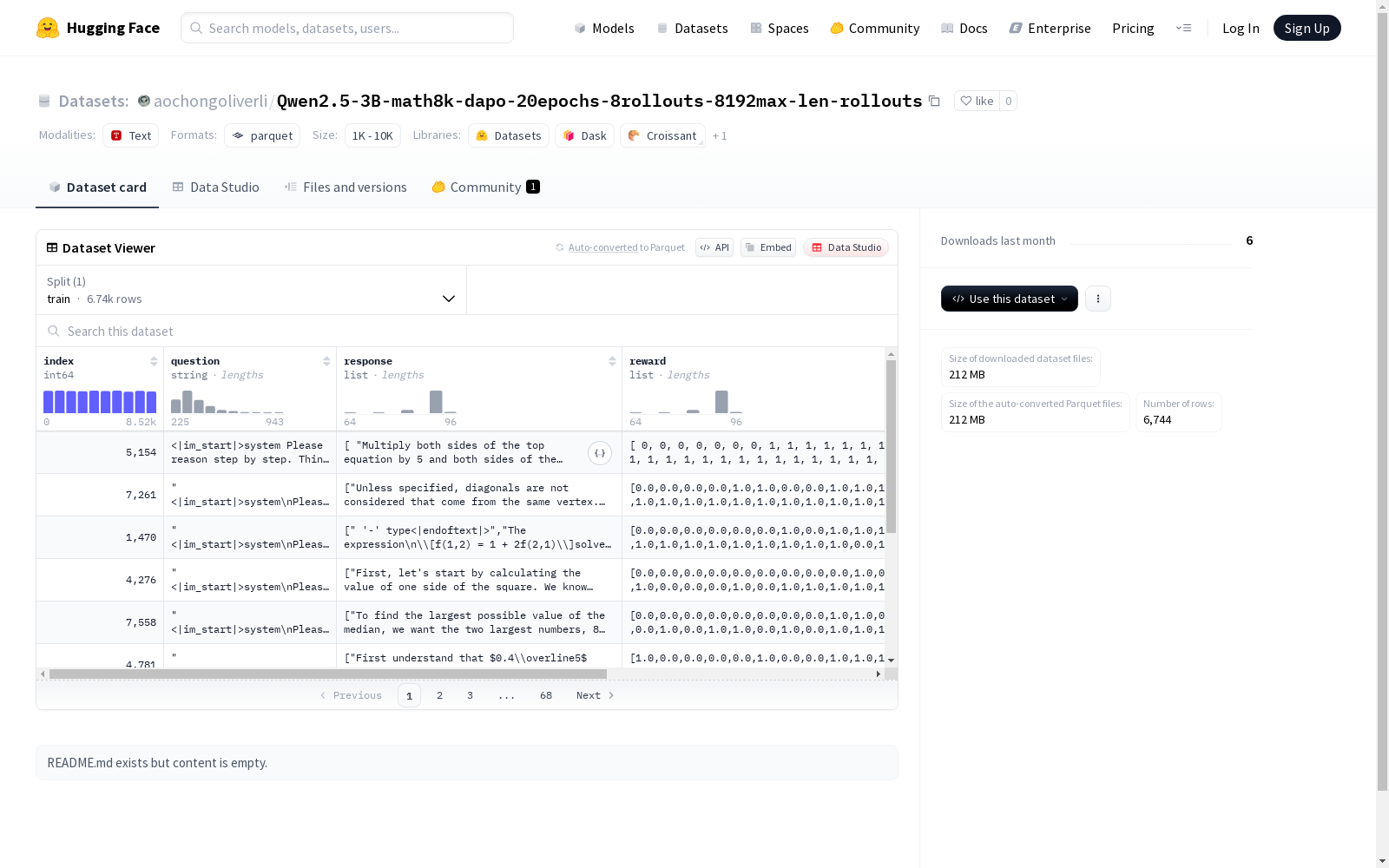Click the index column histogram
The image size is (1389, 868).
[100, 402]
